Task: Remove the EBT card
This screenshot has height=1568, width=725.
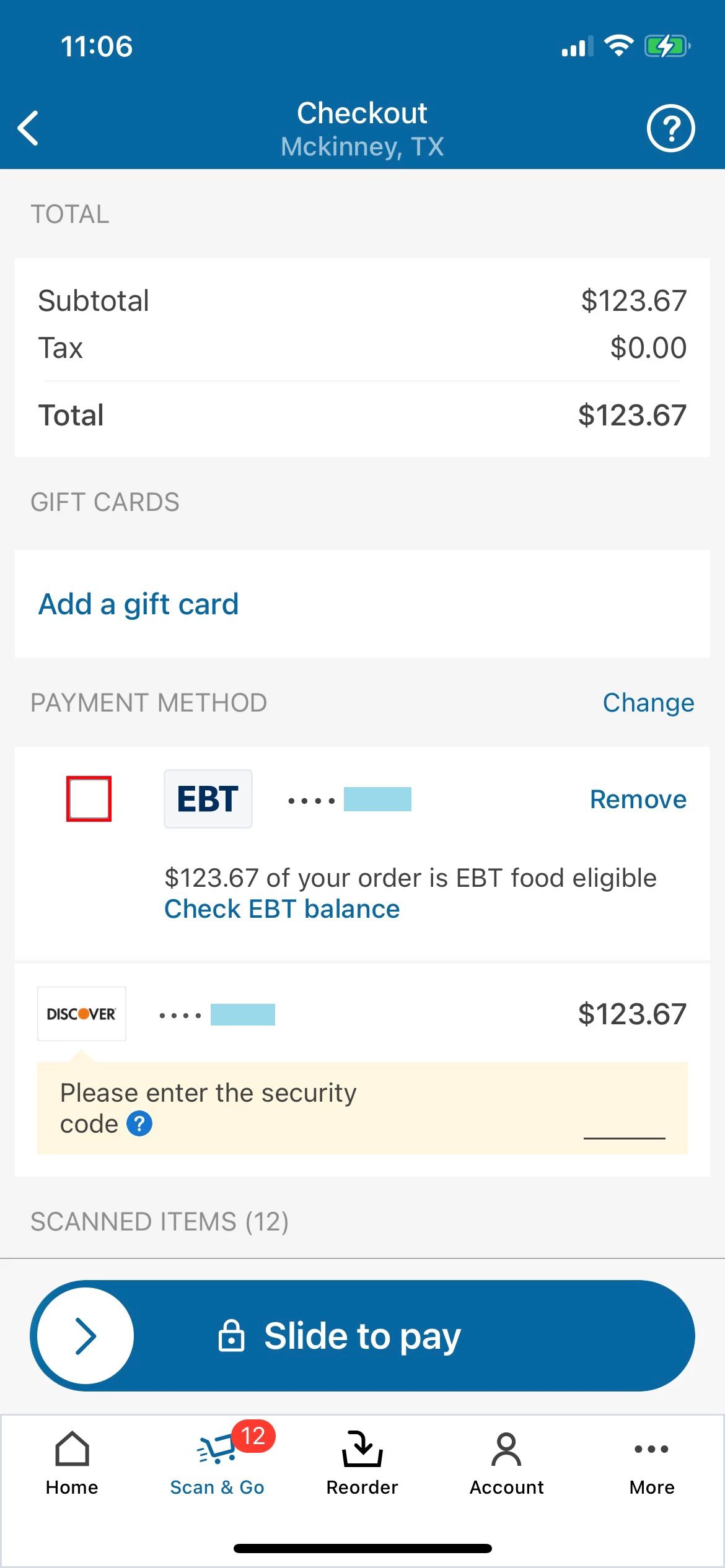Action: pos(638,799)
